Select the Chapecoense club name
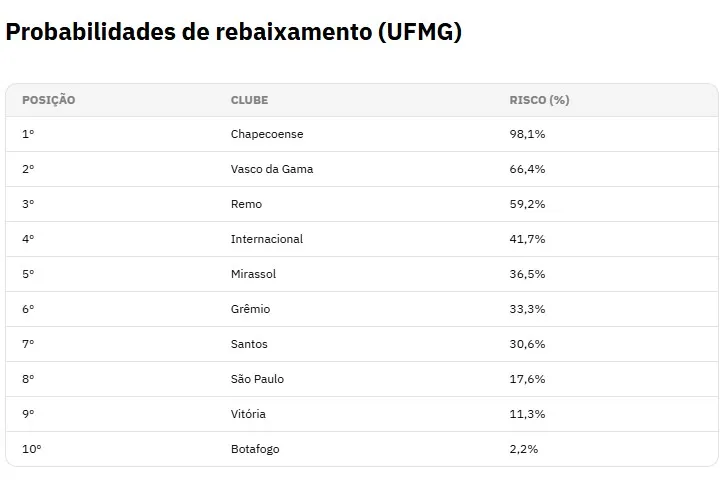Screen dimensions: 723x480 267,134
